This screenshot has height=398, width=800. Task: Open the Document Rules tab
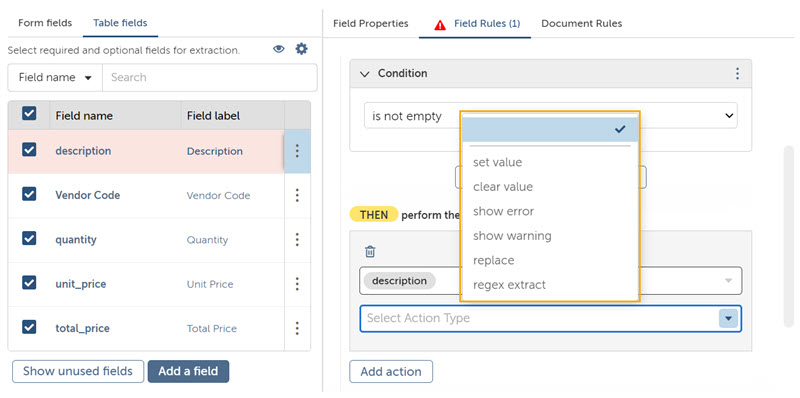pyautogui.click(x=582, y=23)
